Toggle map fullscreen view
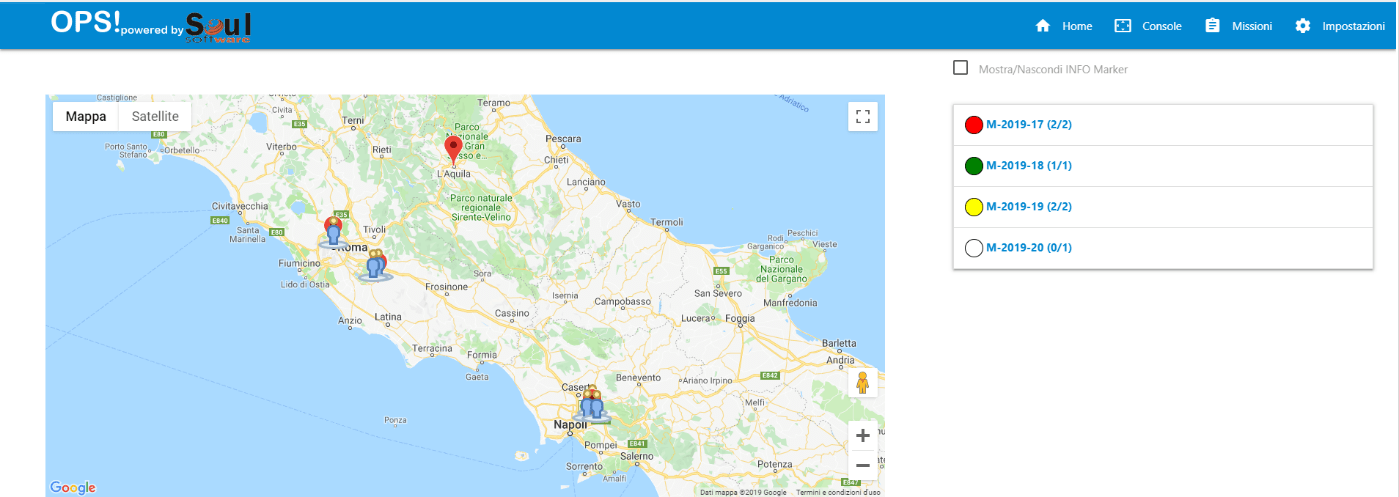This screenshot has height=497, width=1399. pyautogui.click(x=863, y=116)
